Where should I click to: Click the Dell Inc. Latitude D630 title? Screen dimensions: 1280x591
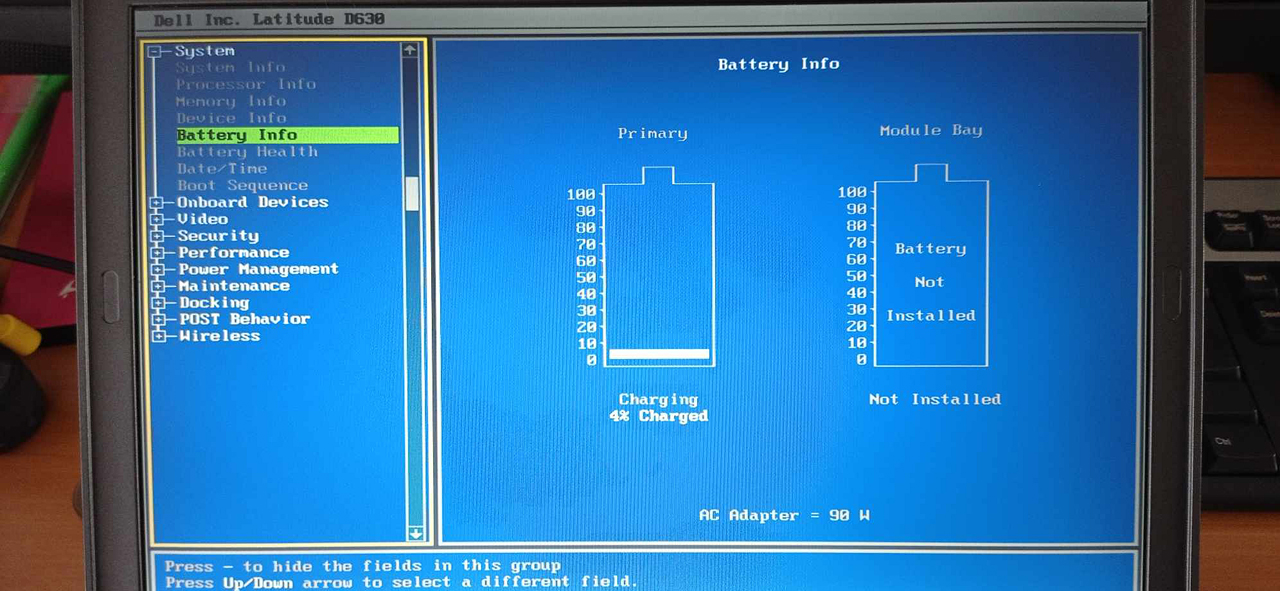tap(269, 19)
